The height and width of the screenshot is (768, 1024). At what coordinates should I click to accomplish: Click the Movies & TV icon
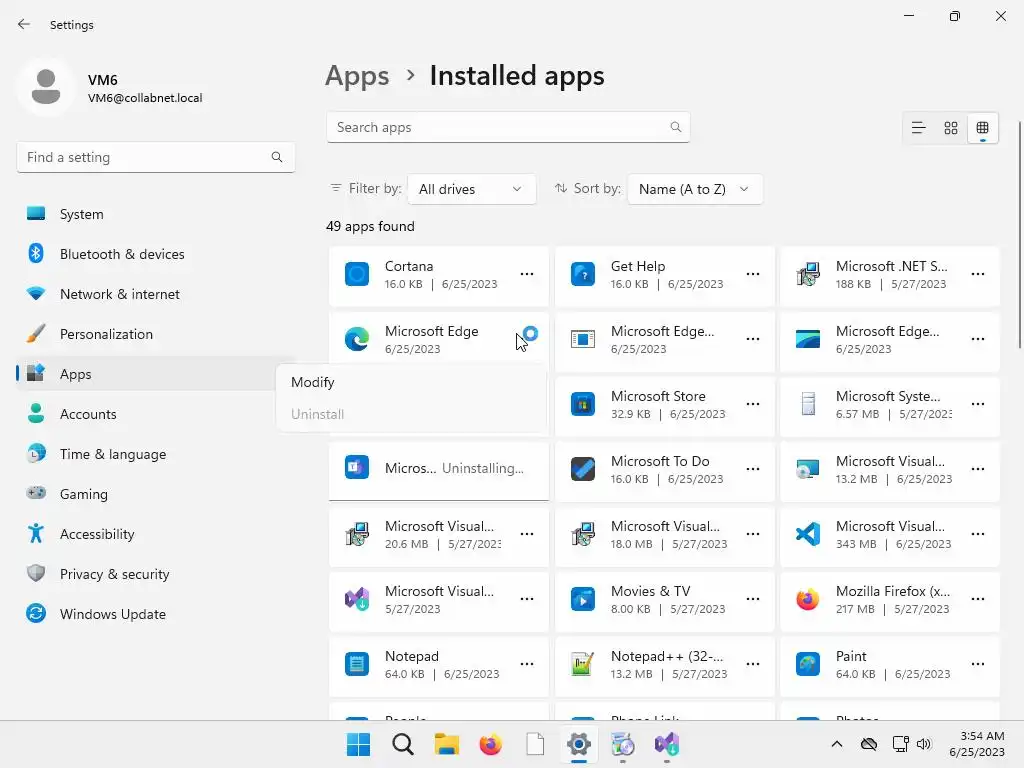coord(583,599)
